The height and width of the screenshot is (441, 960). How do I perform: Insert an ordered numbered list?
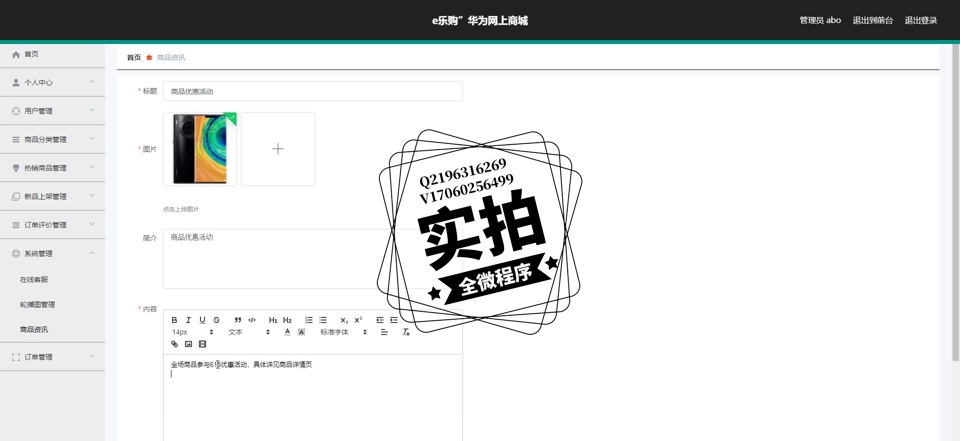point(309,320)
